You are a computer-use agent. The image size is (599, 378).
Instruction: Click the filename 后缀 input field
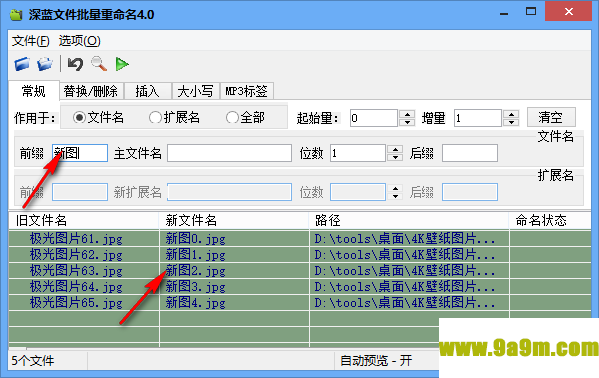[470, 153]
